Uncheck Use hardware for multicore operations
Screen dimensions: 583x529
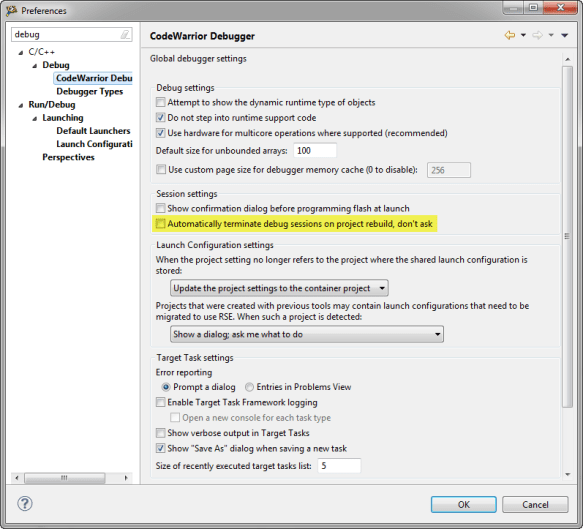click(x=161, y=133)
